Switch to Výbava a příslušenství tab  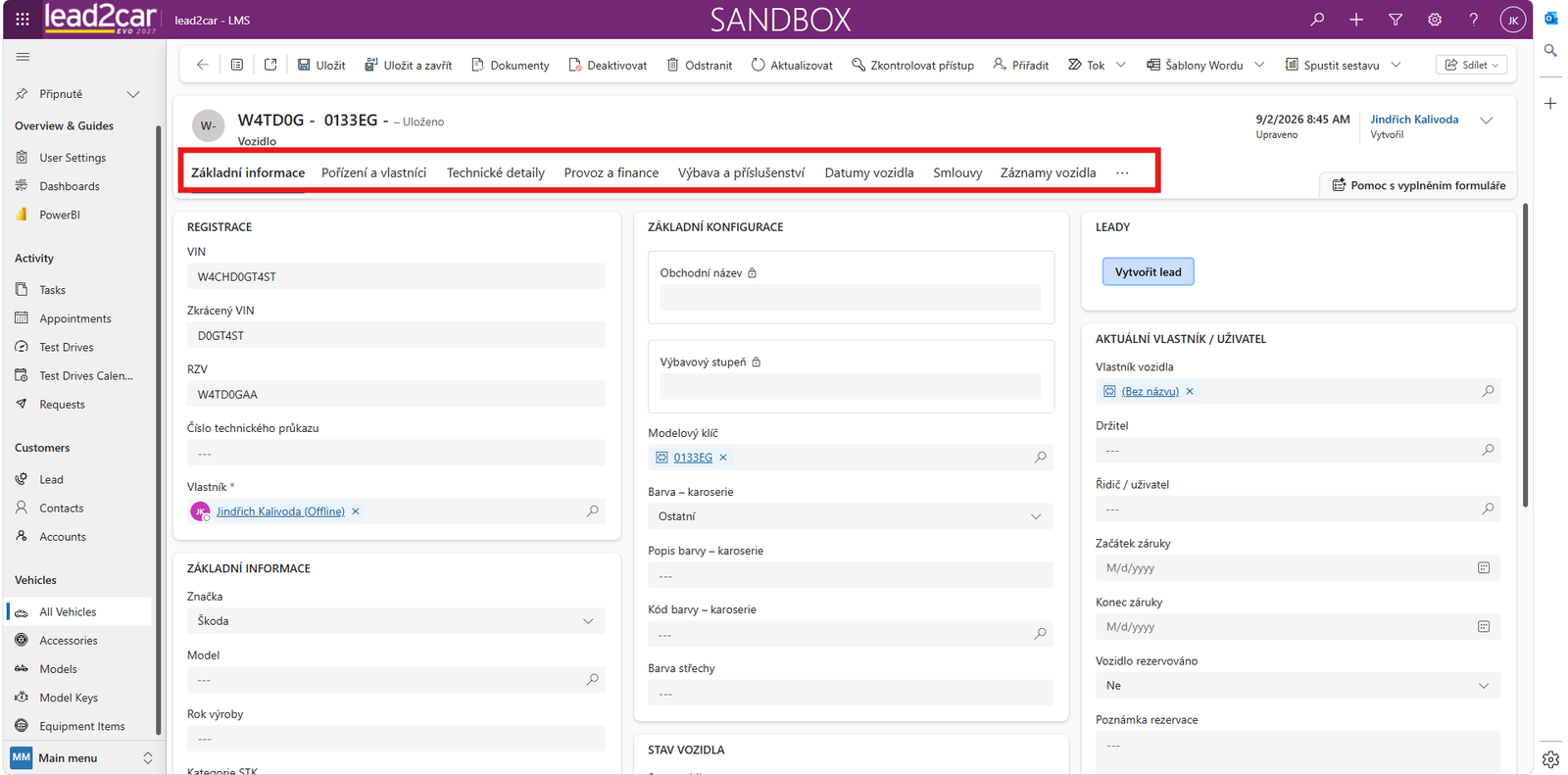click(741, 172)
